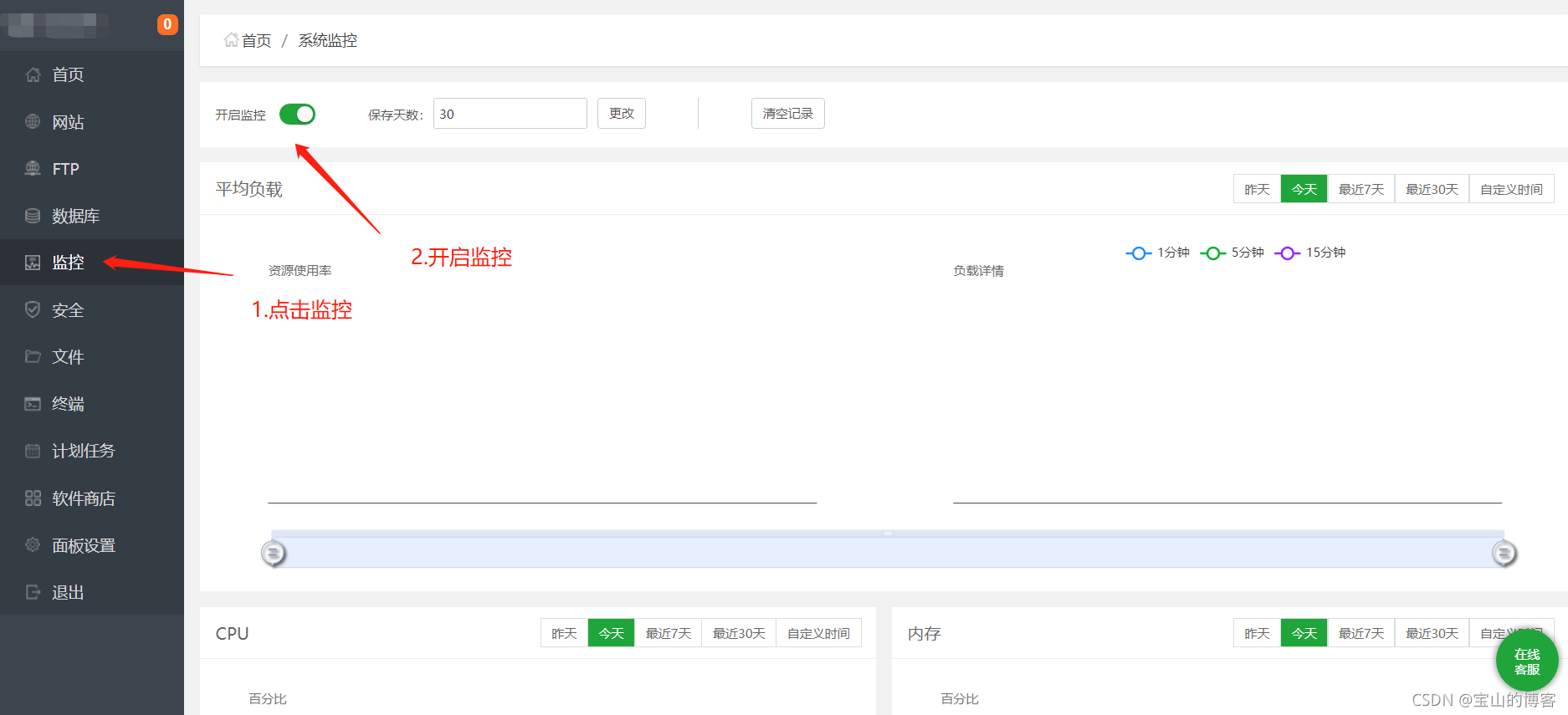Screen dimensions: 1568x715
Task: Open the Software Store grid icon
Action: [33, 498]
